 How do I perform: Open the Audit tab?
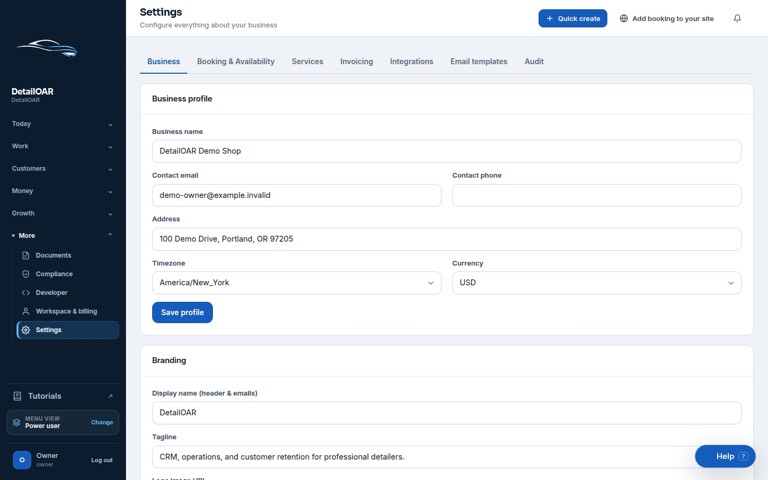534,61
